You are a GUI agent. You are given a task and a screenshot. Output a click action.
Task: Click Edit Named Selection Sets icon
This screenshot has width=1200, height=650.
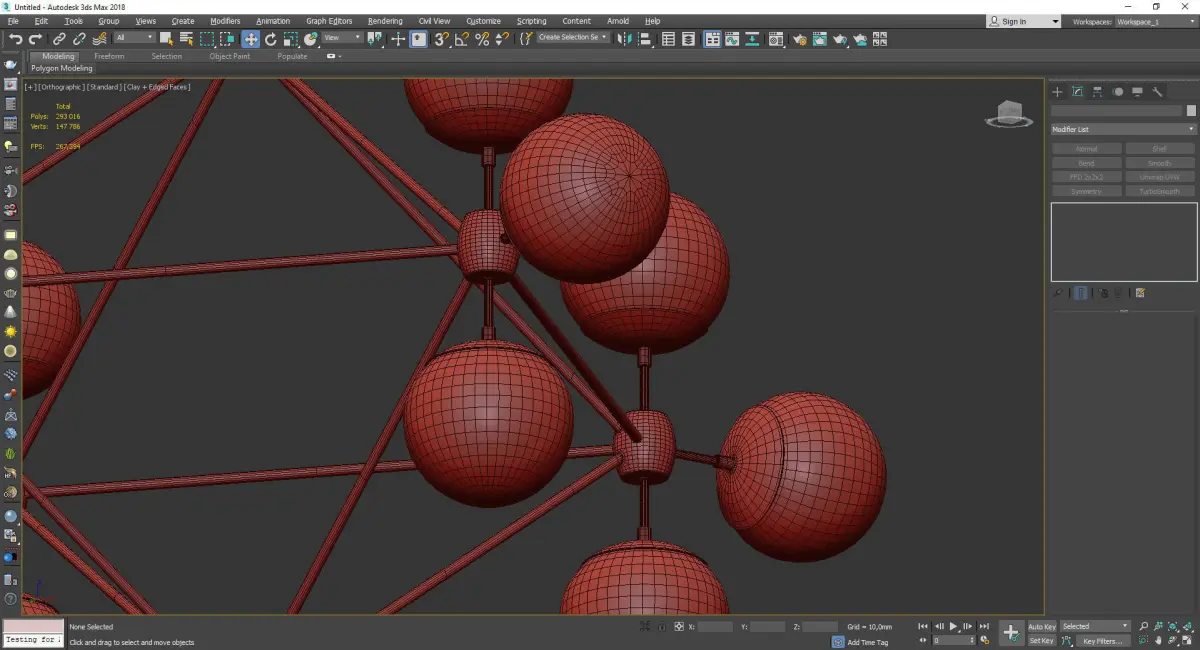(x=526, y=39)
